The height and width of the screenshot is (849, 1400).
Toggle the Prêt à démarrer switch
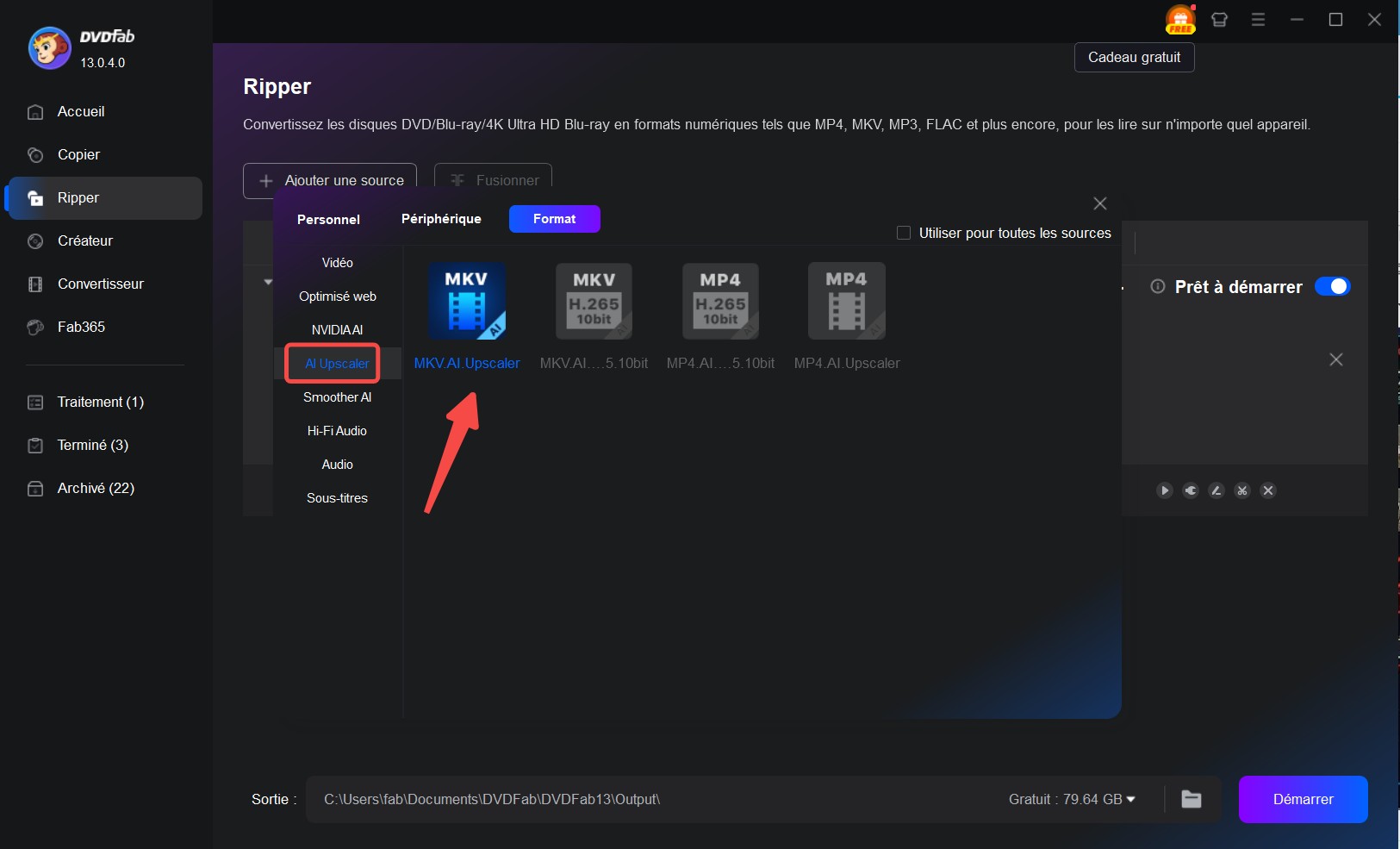(1332, 287)
